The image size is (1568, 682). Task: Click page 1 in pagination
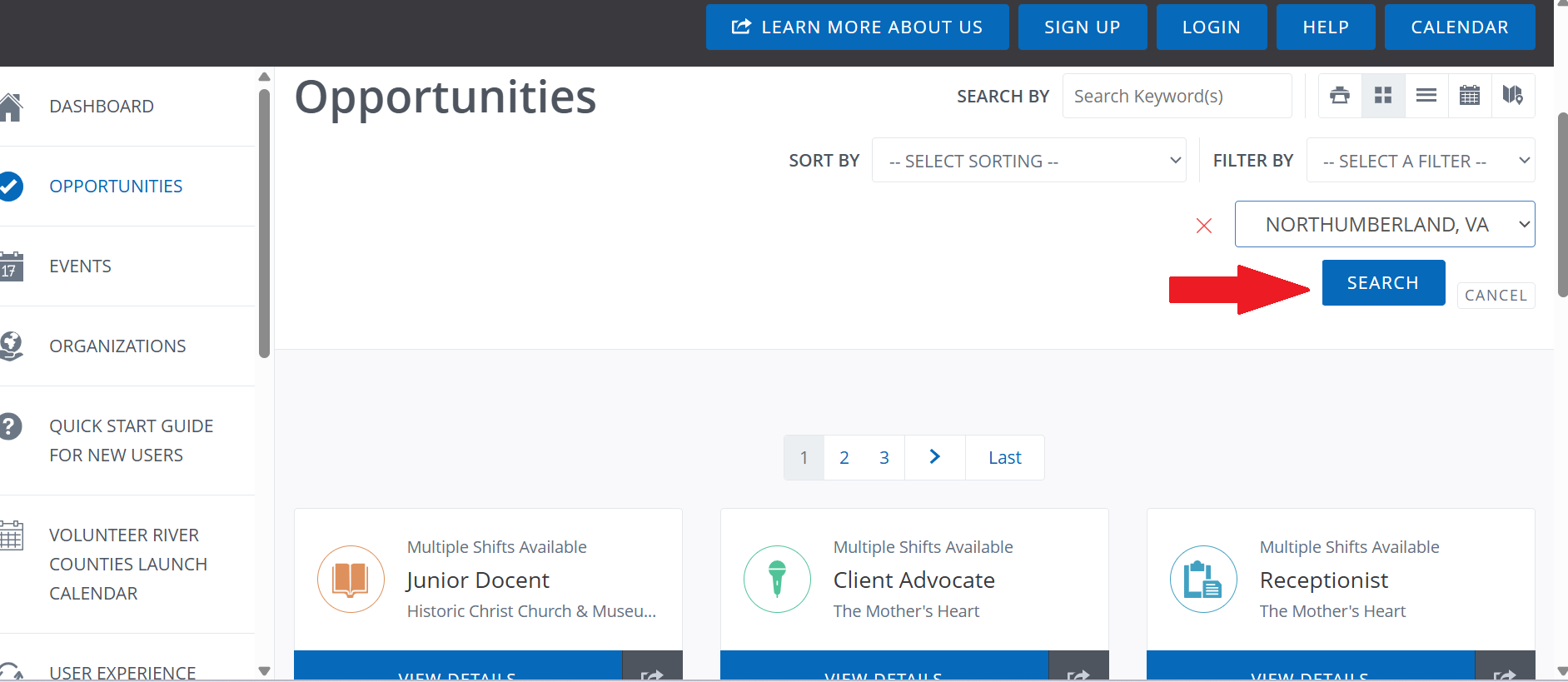pos(804,457)
